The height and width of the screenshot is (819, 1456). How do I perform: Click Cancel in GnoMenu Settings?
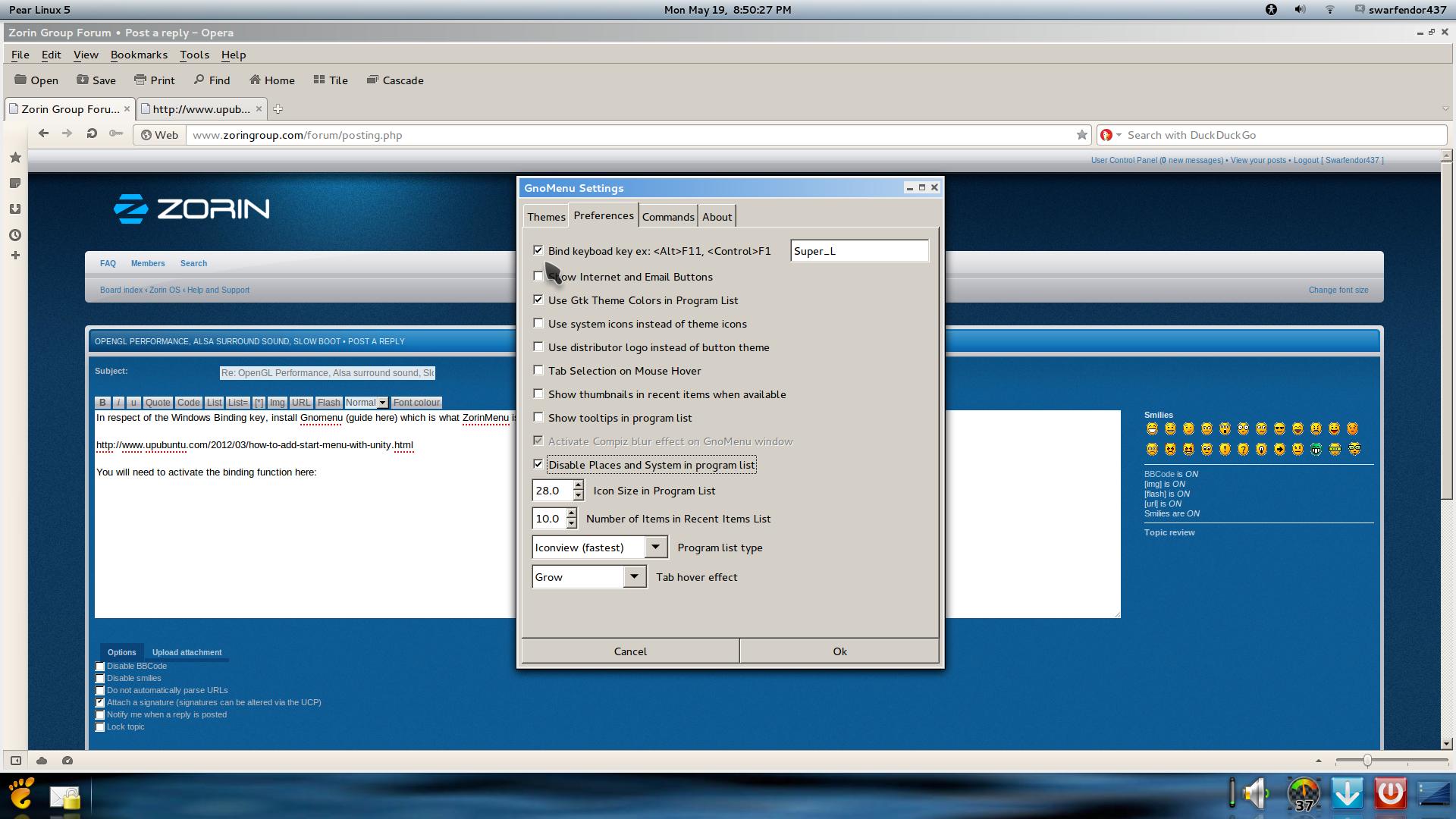[630, 651]
